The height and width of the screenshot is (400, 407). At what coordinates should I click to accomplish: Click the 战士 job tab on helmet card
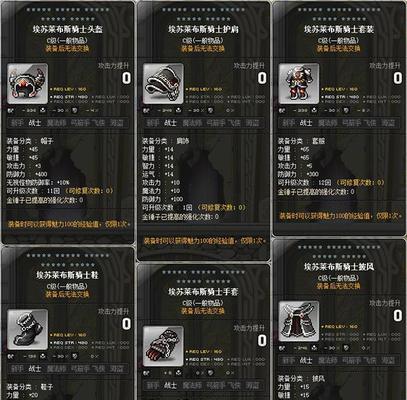[35, 123]
